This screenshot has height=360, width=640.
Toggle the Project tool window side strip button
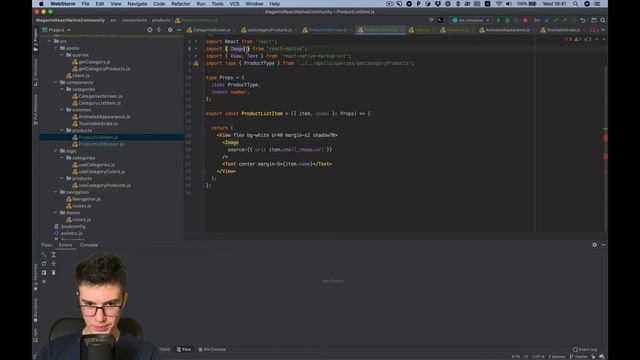tap(36, 40)
